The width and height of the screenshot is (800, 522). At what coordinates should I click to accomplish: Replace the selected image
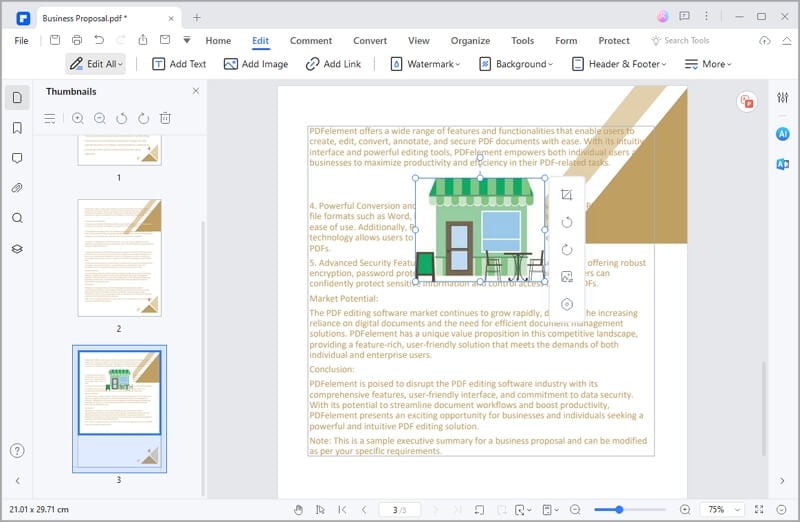click(x=566, y=277)
